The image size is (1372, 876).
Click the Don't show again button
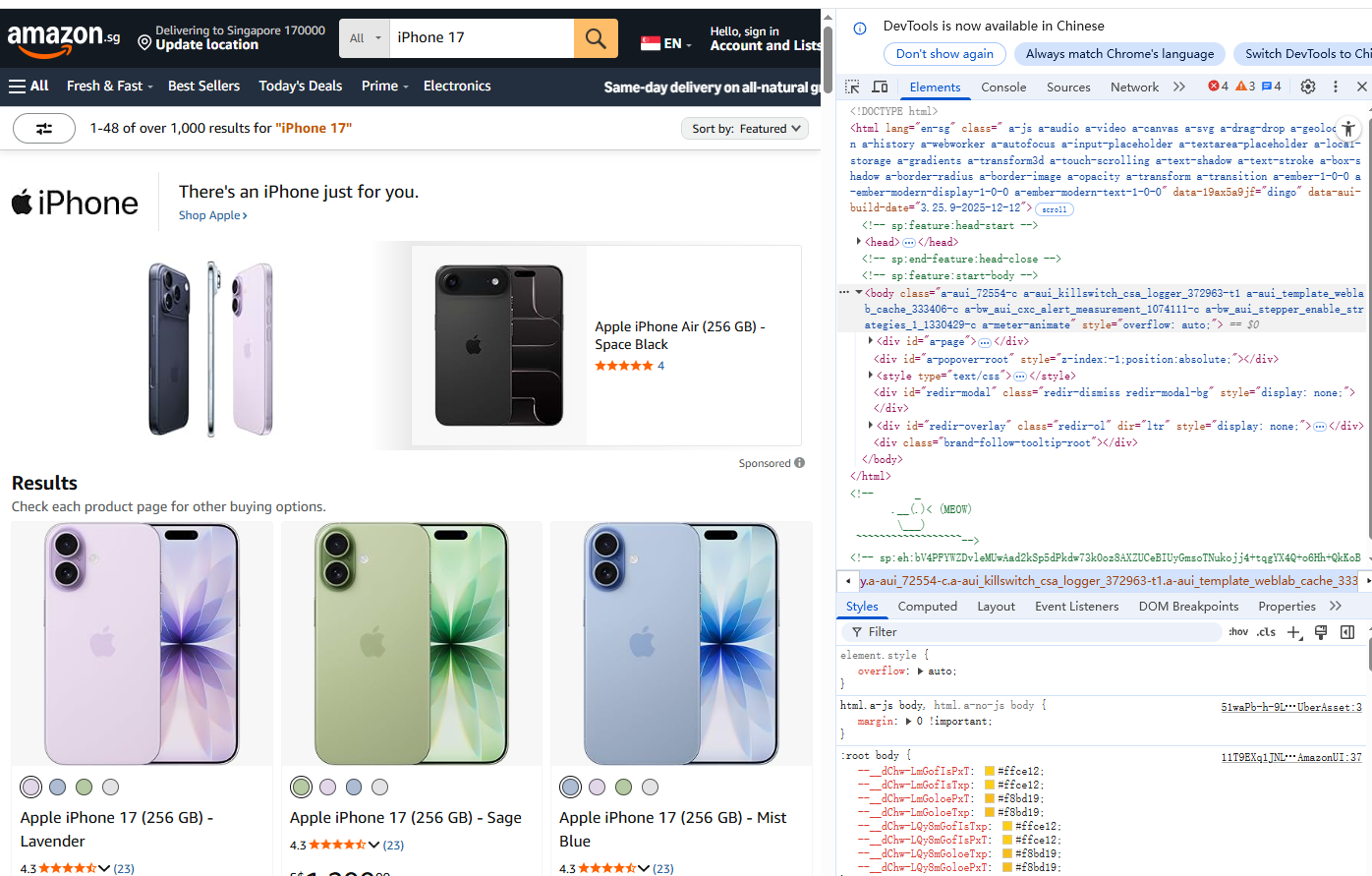tap(944, 54)
